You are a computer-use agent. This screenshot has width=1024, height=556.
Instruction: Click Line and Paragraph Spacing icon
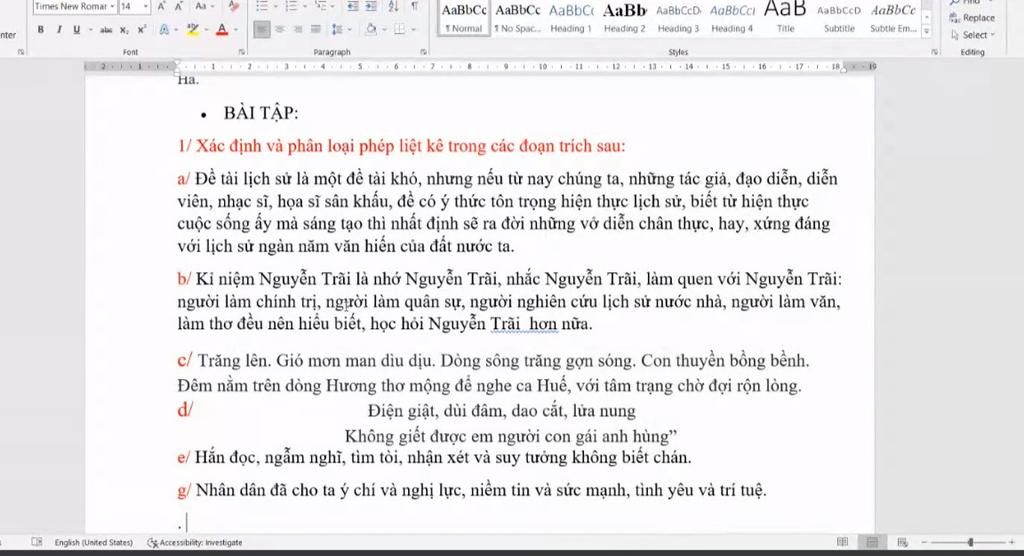tap(337, 29)
